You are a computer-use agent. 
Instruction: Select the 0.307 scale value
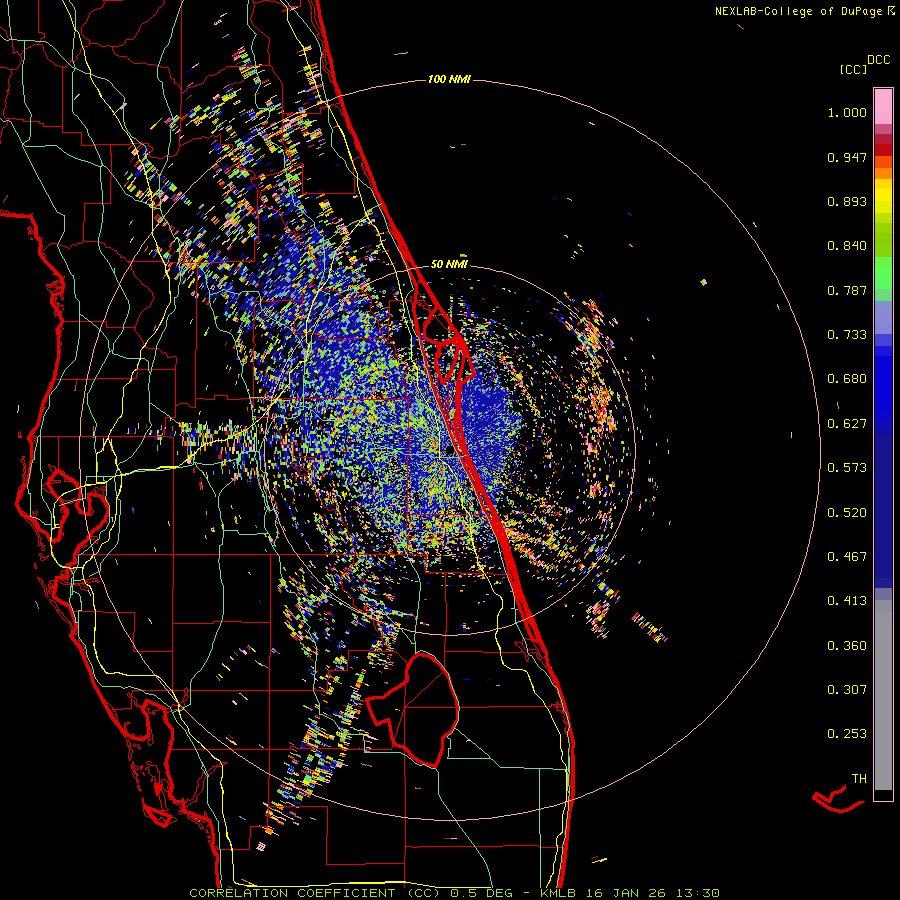847,690
